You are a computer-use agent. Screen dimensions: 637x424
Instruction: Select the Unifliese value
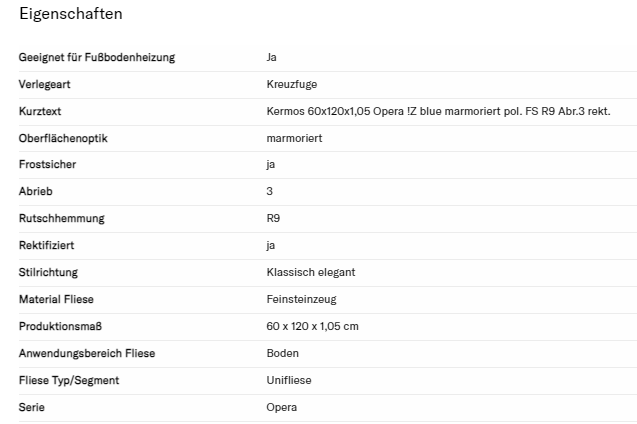tap(288, 380)
